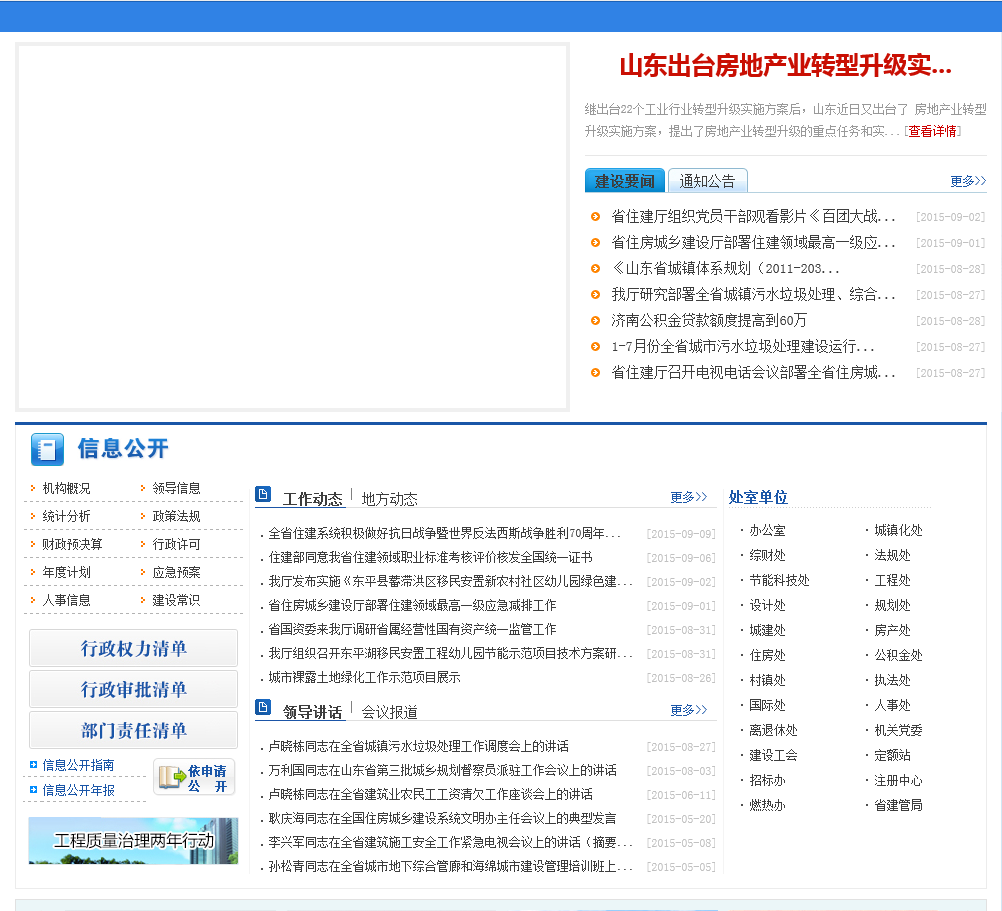
Task: Click the empty slideshow image area
Action: 293,227
